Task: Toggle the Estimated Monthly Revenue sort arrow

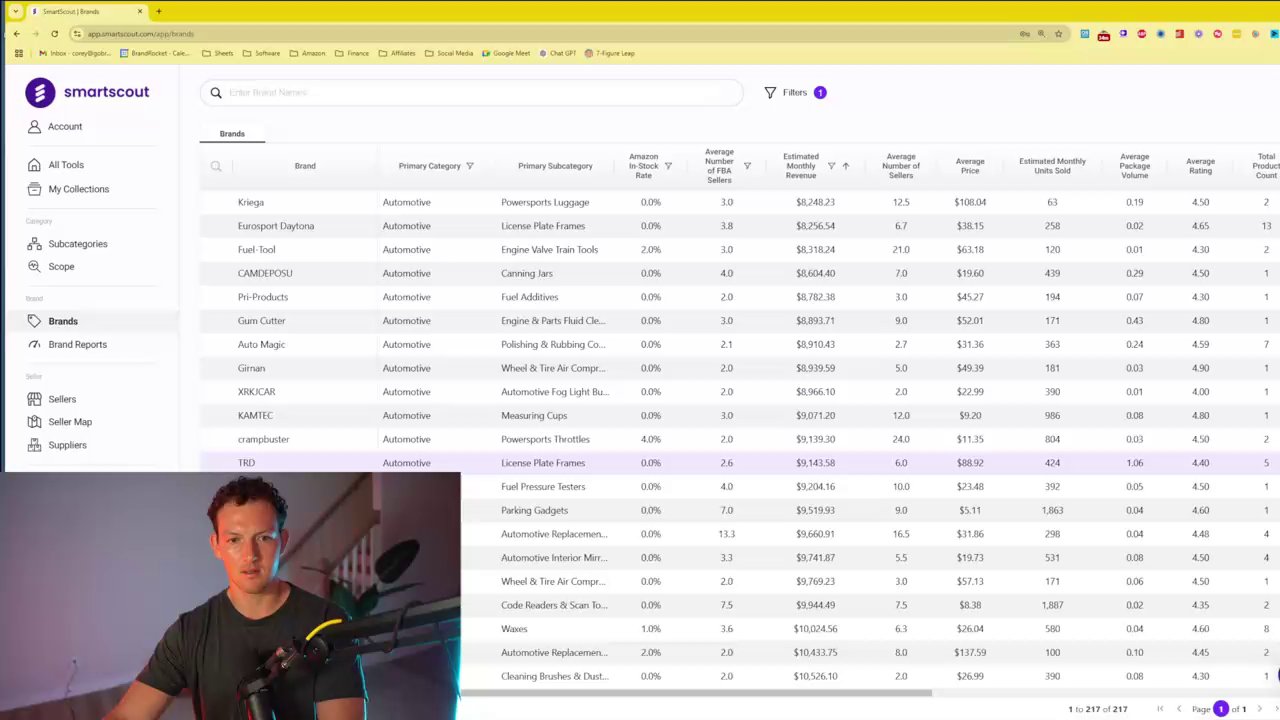Action: (846, 166)
